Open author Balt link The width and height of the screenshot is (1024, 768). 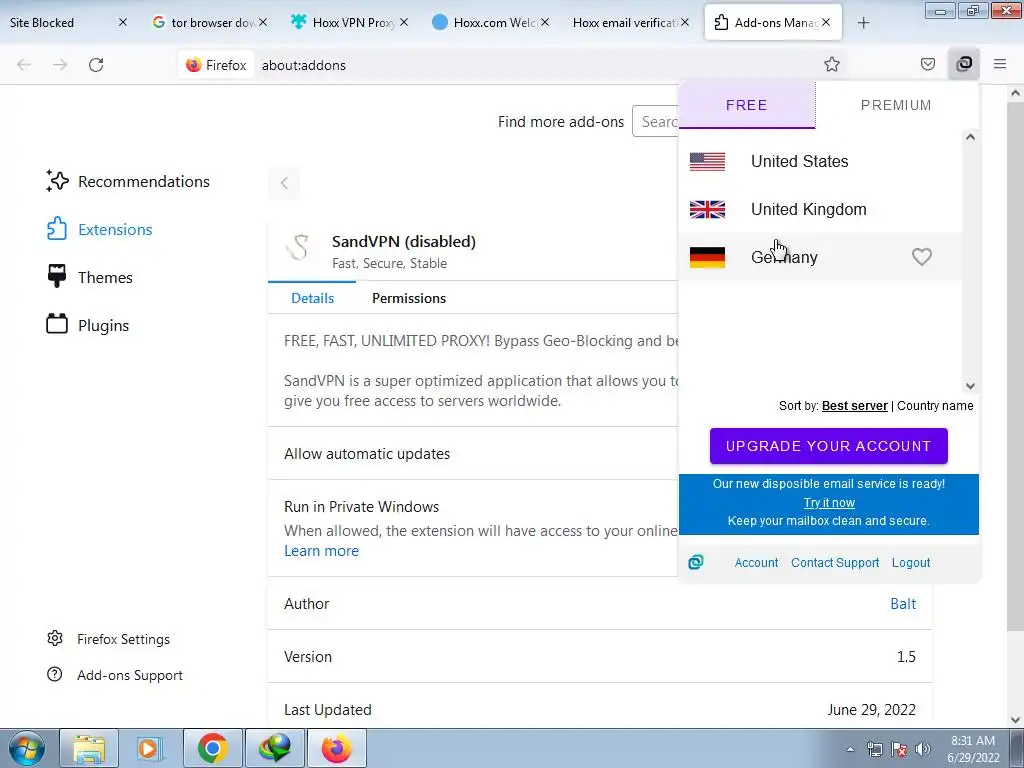coord(903,603)
